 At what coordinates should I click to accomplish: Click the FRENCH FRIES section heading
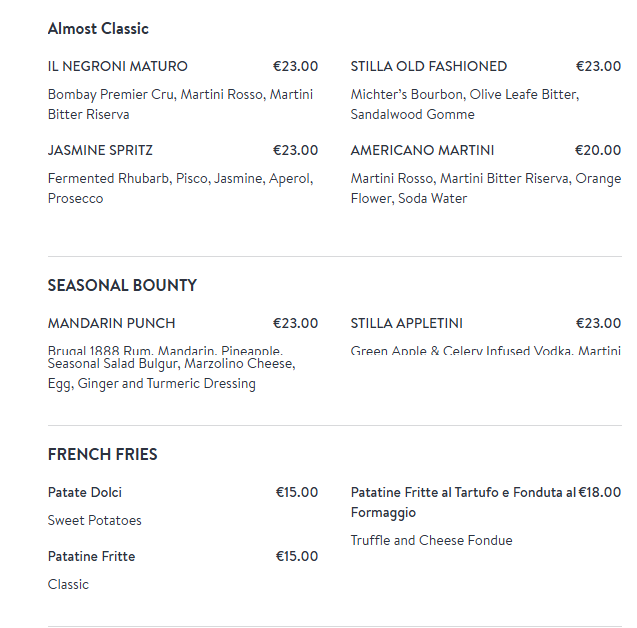[x=102, y=454]
